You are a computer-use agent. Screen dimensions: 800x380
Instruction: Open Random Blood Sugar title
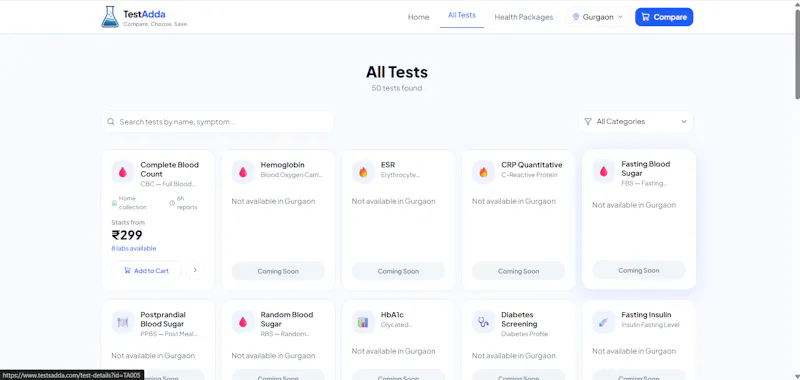coord(287,319)
